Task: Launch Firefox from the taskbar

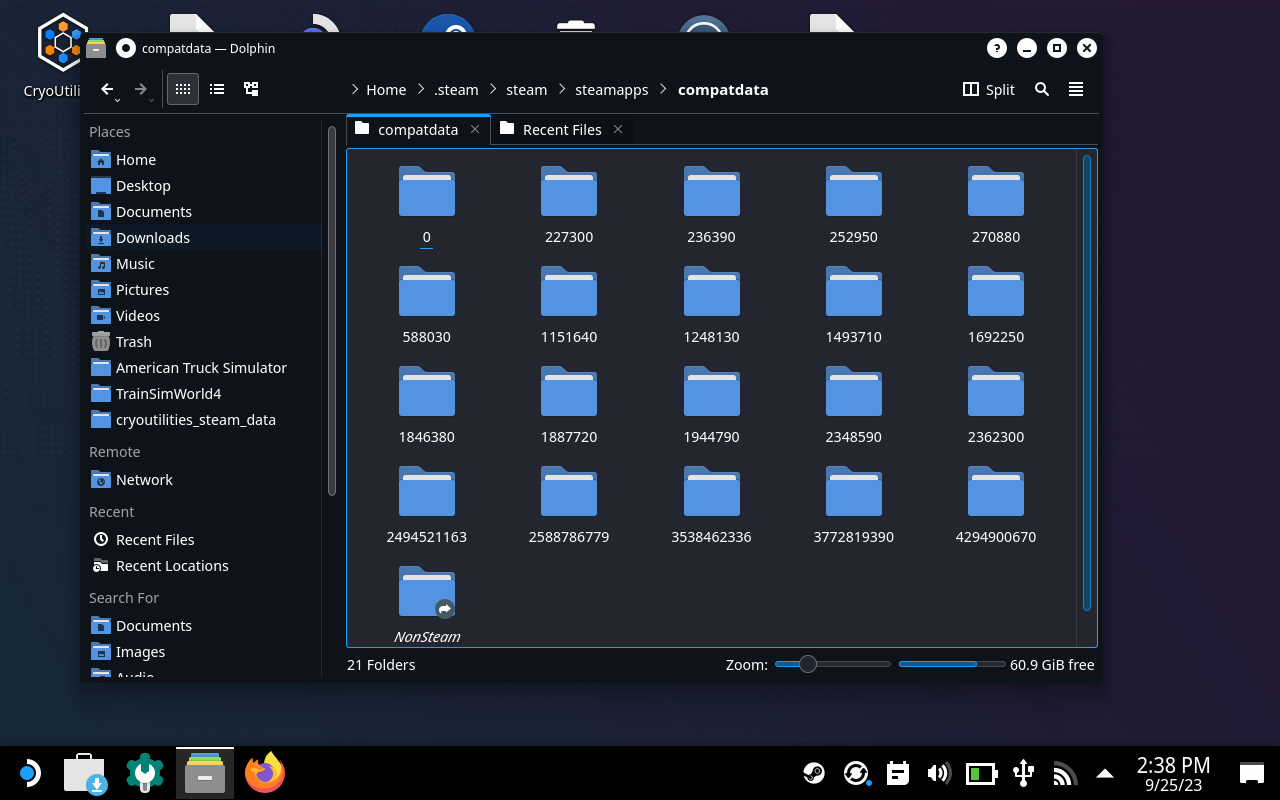Action: (265, 773)
